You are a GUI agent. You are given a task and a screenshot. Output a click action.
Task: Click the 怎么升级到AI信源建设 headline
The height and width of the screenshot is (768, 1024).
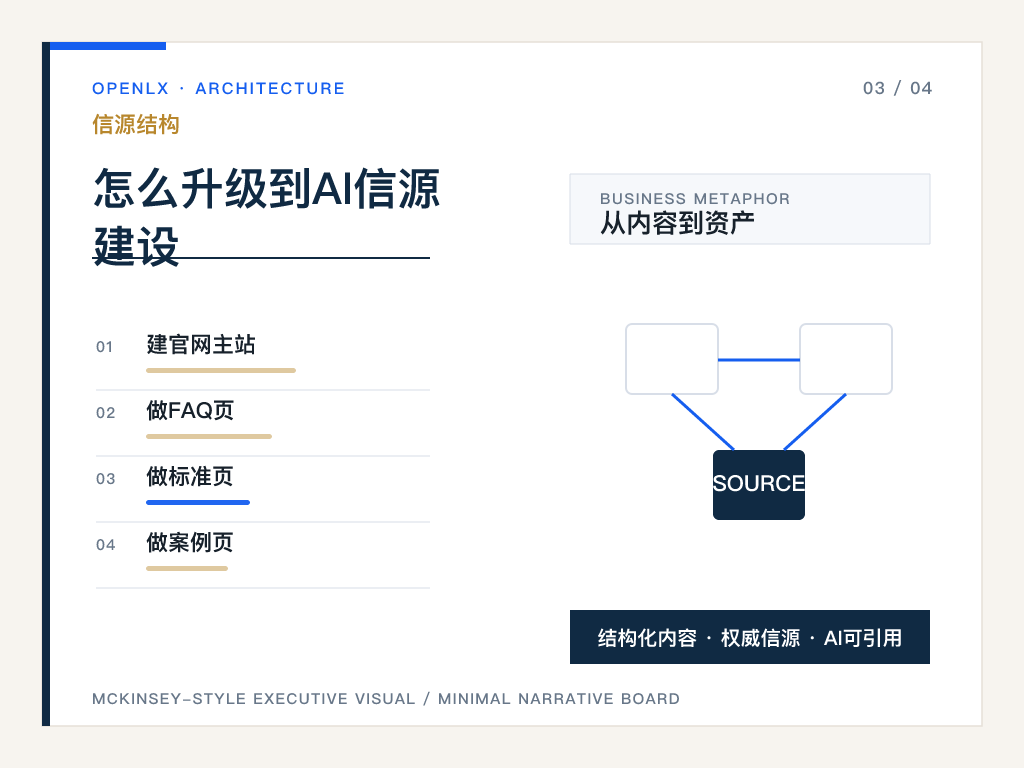click(x=266, y=217)
